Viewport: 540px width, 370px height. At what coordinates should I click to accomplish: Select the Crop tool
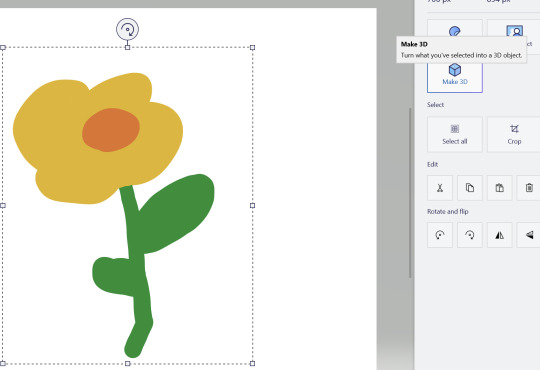coord(514,134)
